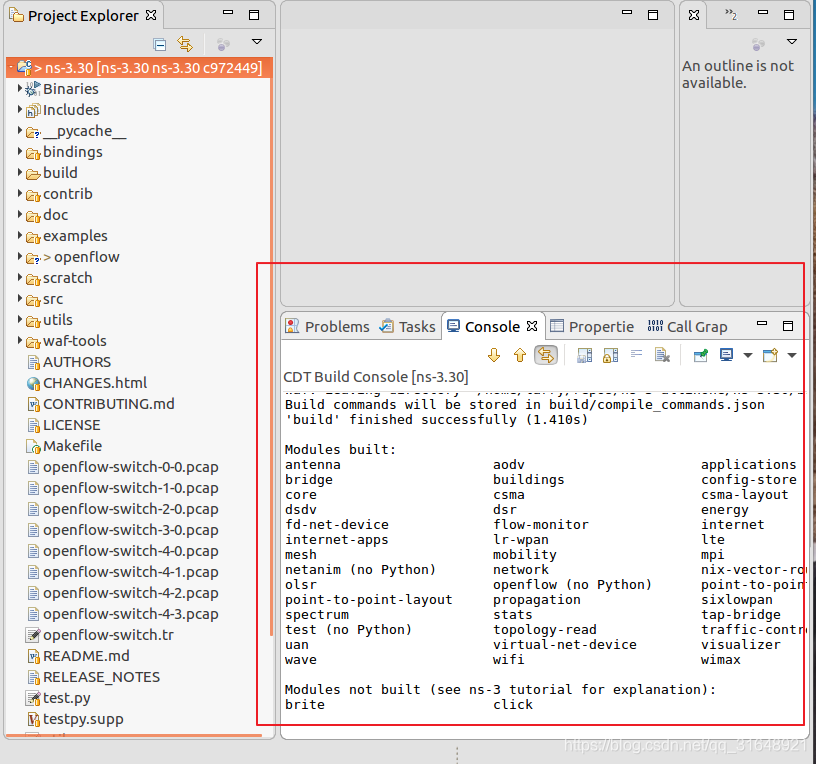Select the utils folder

(58, 320)
